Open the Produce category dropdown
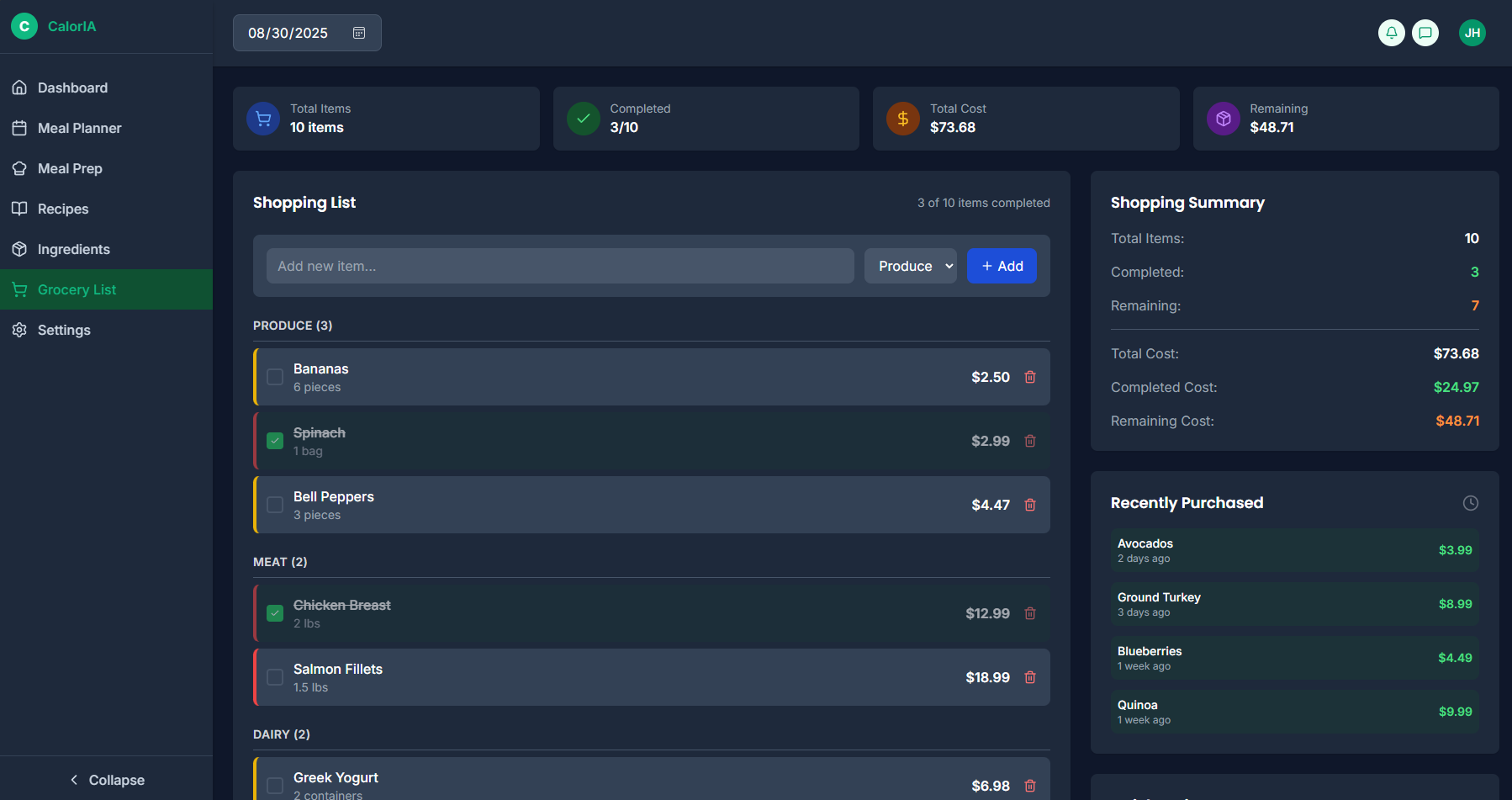The height and width of the screenshot is (800, 1512). coord(911,266)
